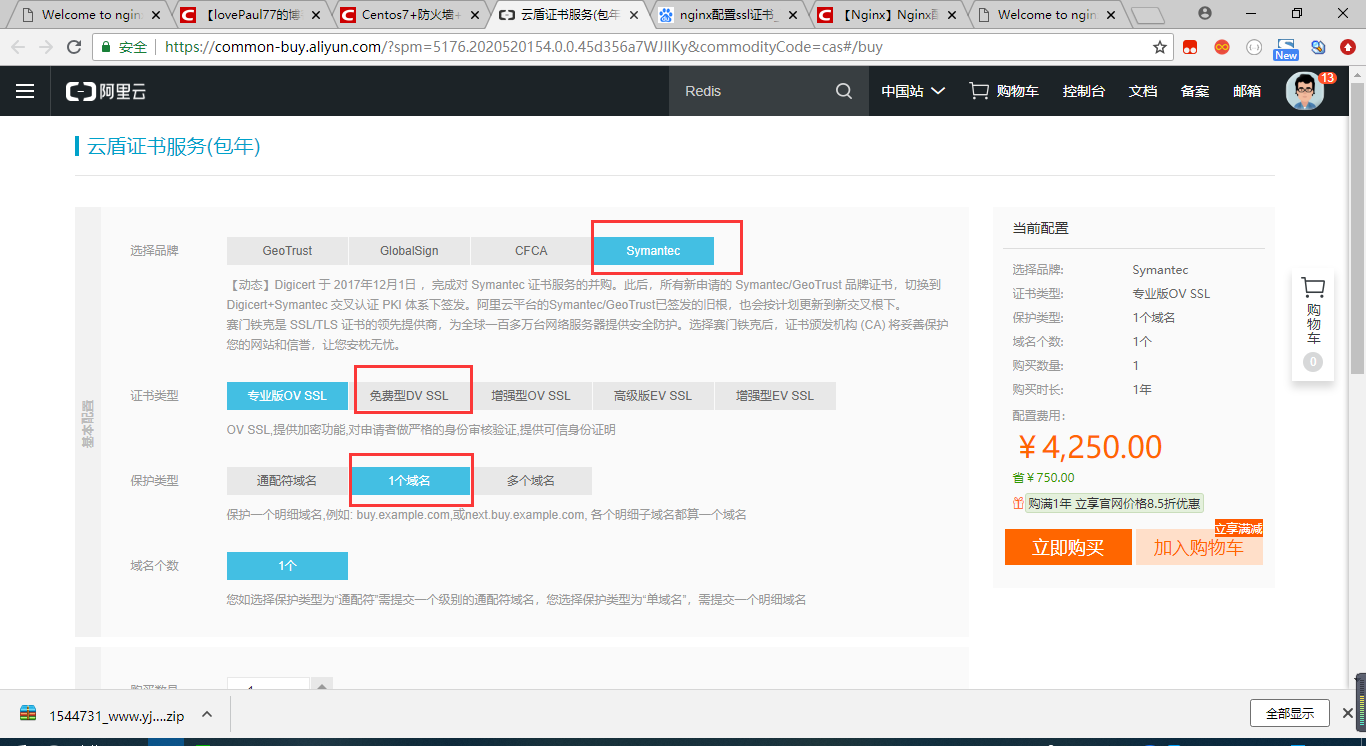Open 控制台 console in the header
Image resolution: width=1366 pixels, height=746 pixels.
1084,91
